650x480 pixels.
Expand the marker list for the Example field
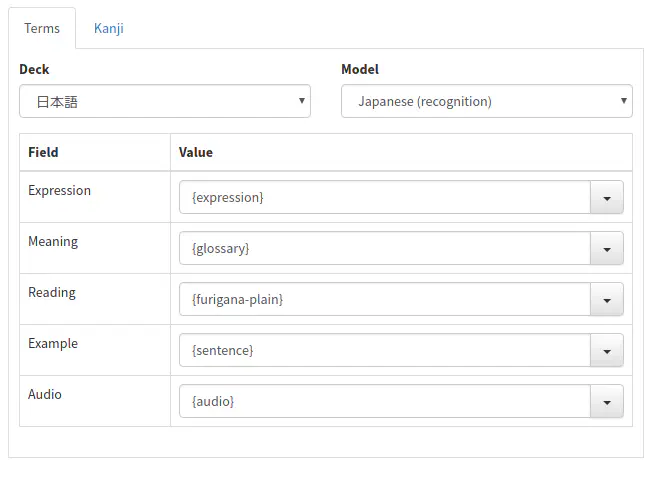(x=606, y=351)
